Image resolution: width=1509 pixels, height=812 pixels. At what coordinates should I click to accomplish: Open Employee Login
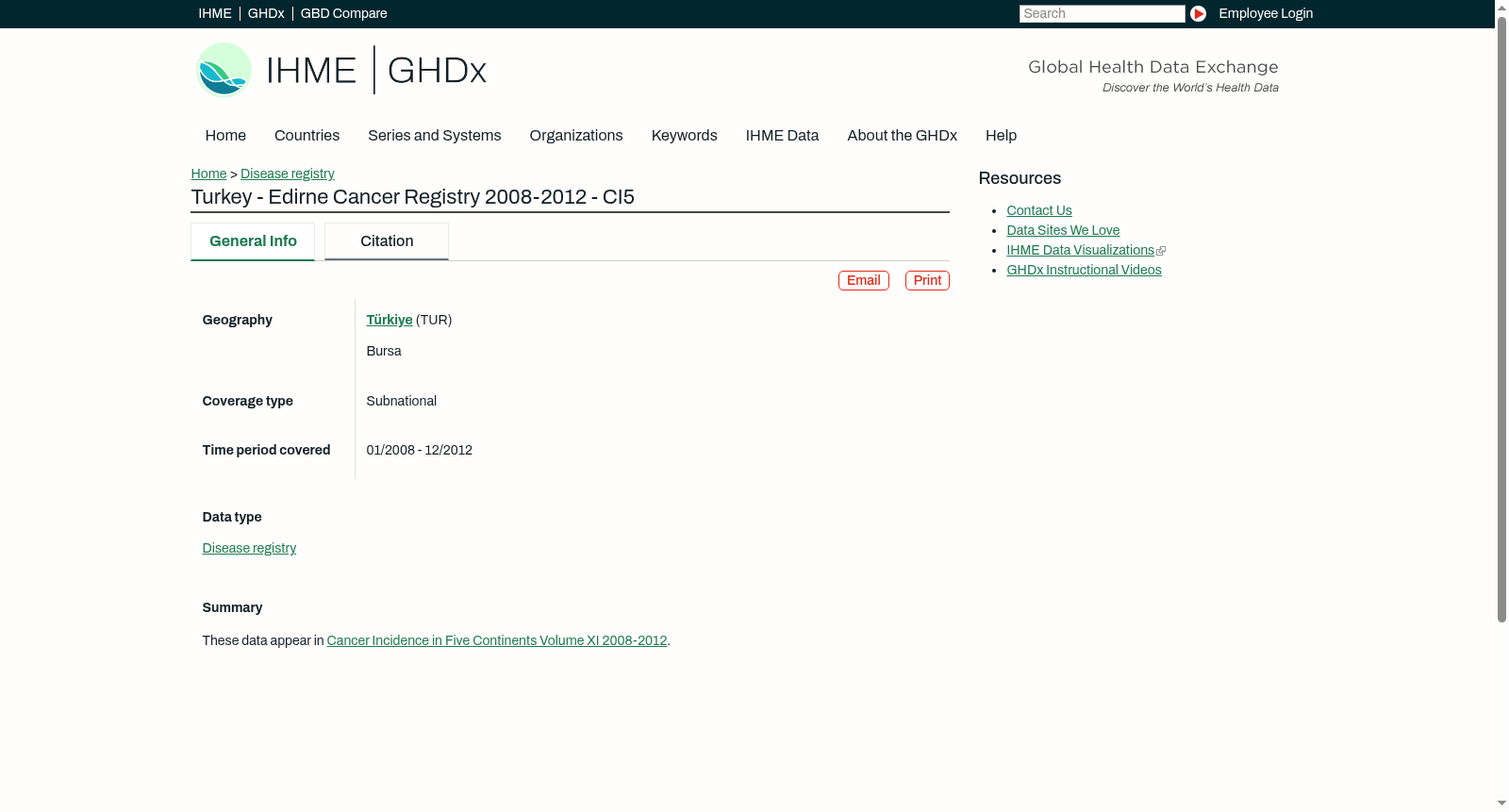(1266, 13)
